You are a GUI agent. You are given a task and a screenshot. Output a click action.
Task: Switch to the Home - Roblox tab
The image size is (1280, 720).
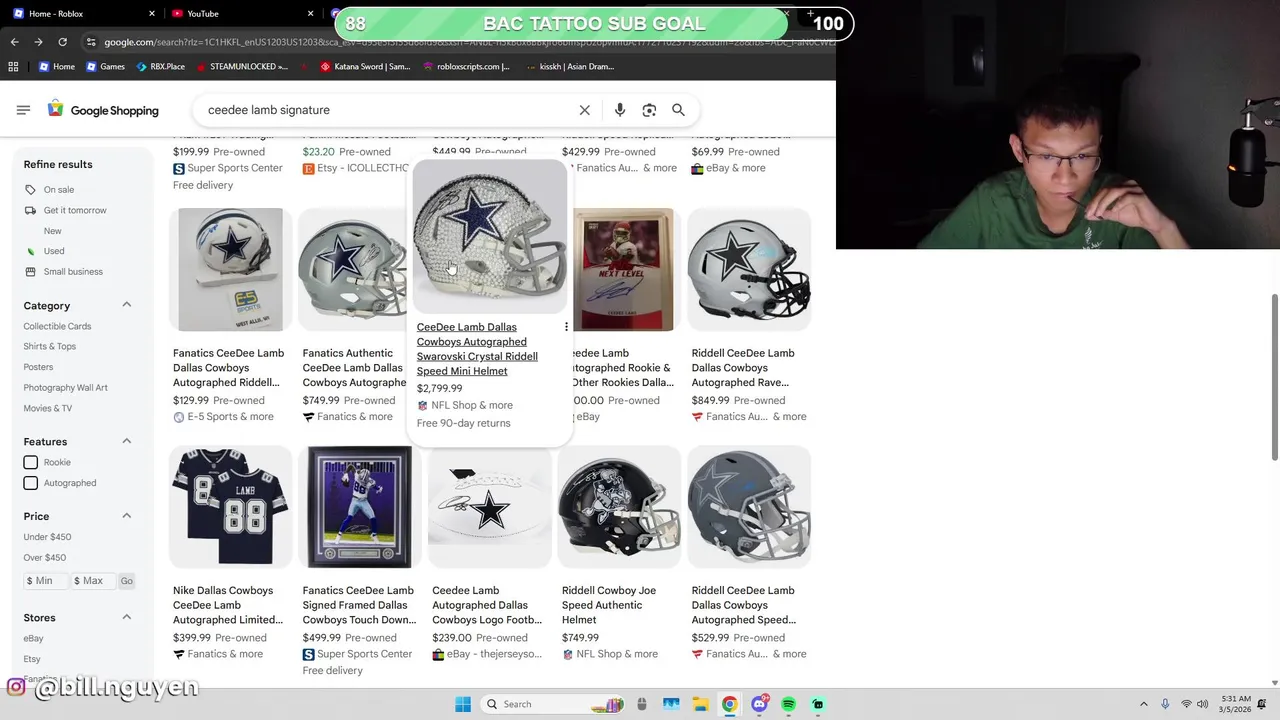tap(83, 14)
